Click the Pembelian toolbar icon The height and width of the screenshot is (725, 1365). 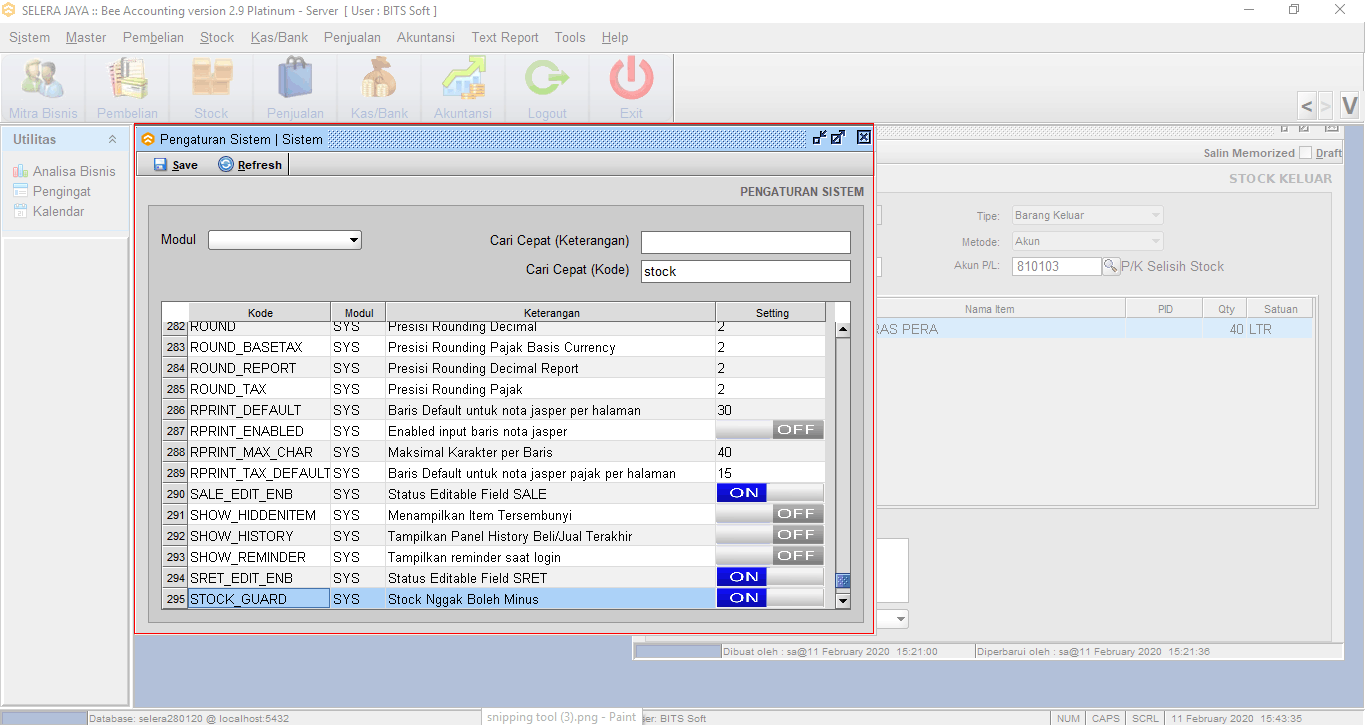pos(127,80)
